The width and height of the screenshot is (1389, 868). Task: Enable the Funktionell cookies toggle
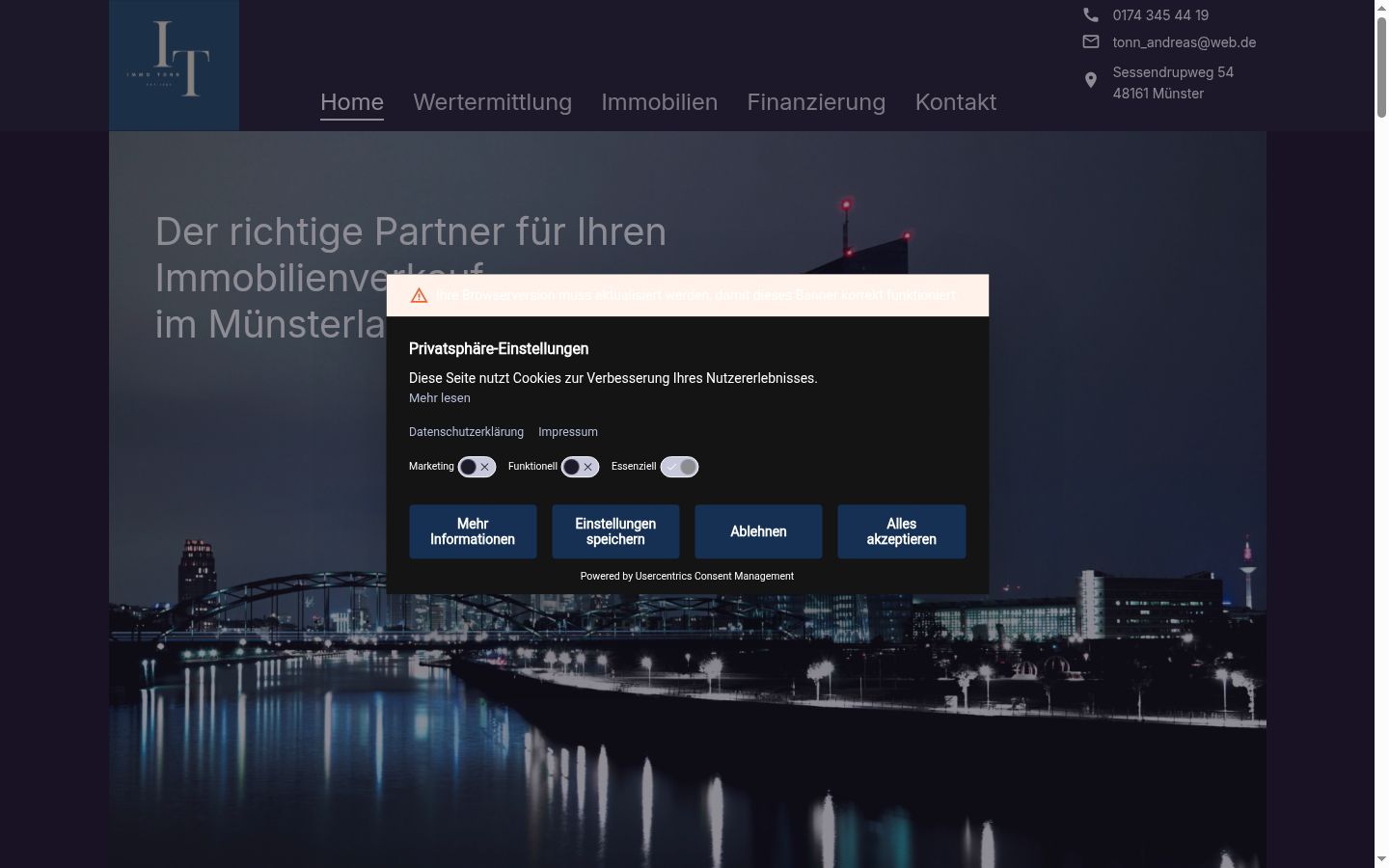580,467
